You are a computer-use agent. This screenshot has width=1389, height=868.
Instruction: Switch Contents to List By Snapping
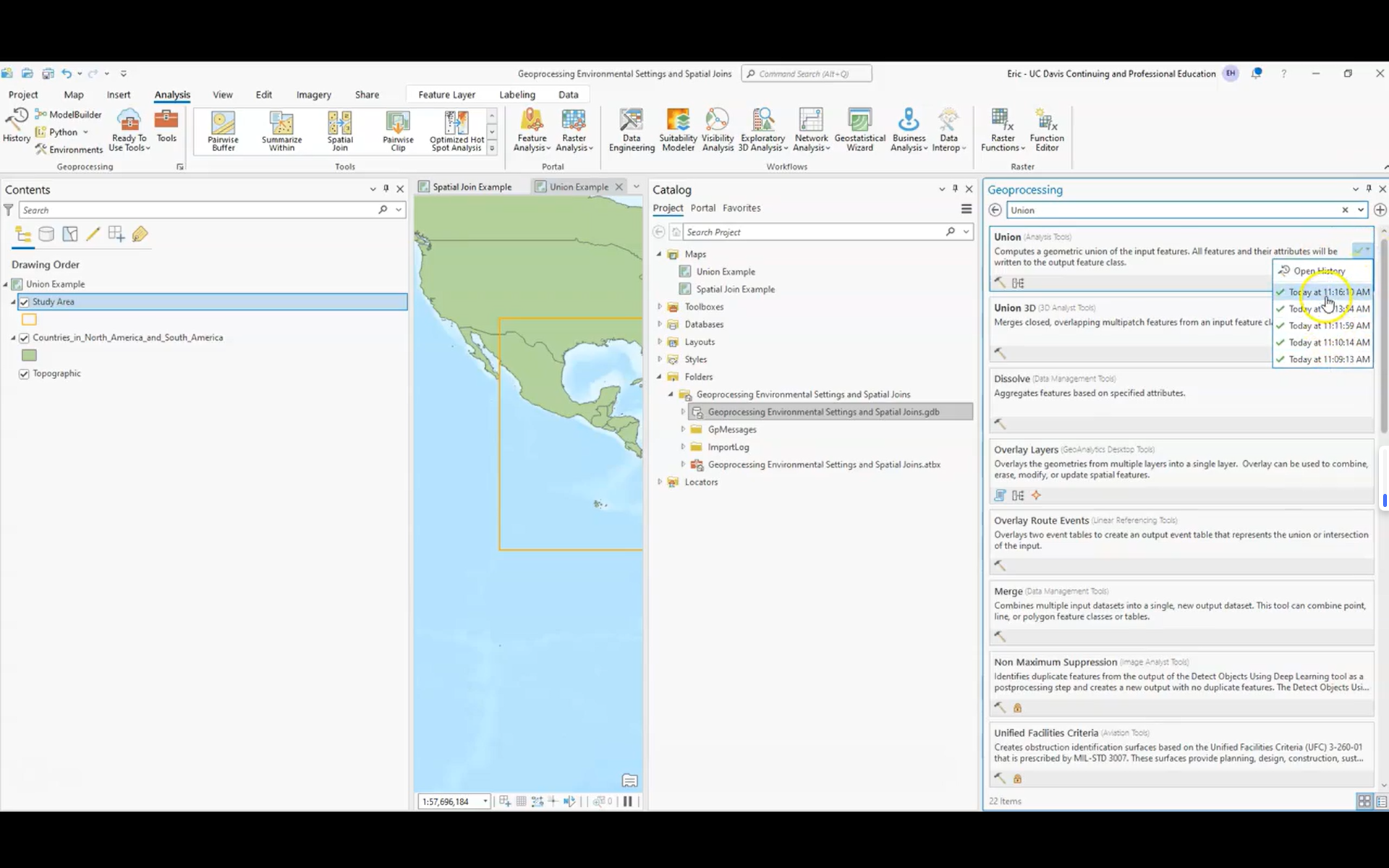[116, 234]
